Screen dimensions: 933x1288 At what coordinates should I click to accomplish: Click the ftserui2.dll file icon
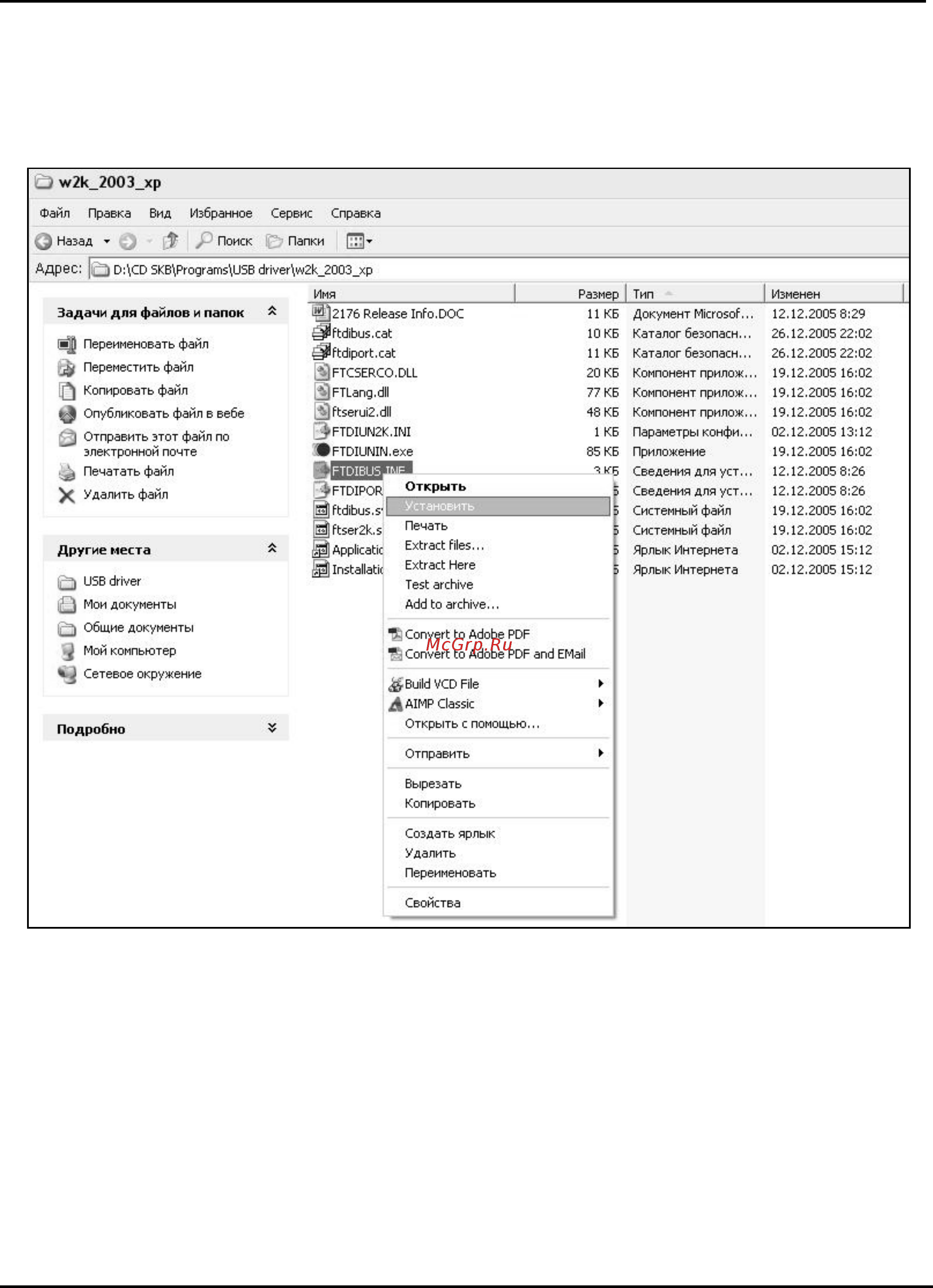(322, 411)
